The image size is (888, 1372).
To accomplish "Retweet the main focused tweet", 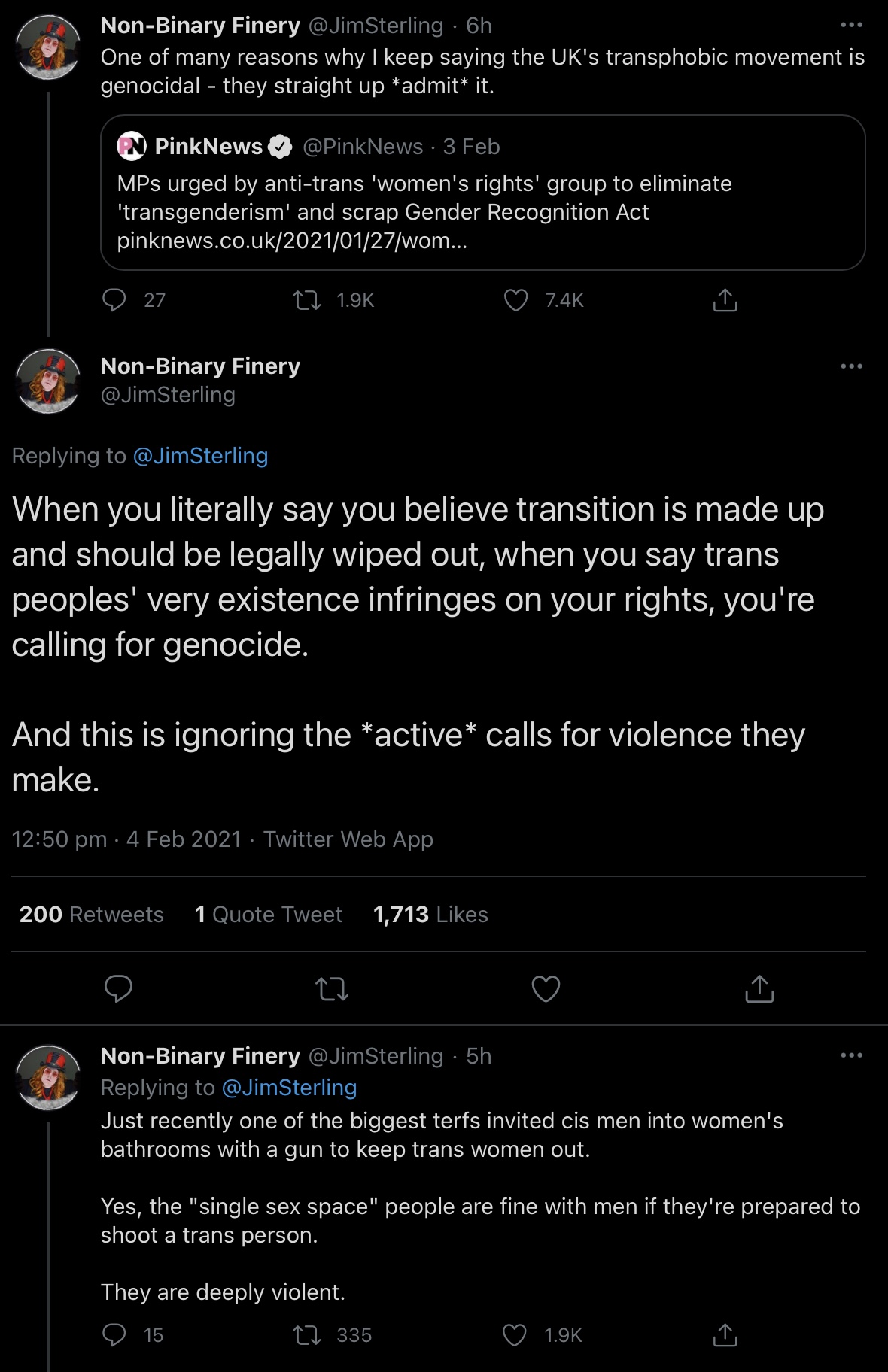I will pyautogui.click(x=332, y=988).
